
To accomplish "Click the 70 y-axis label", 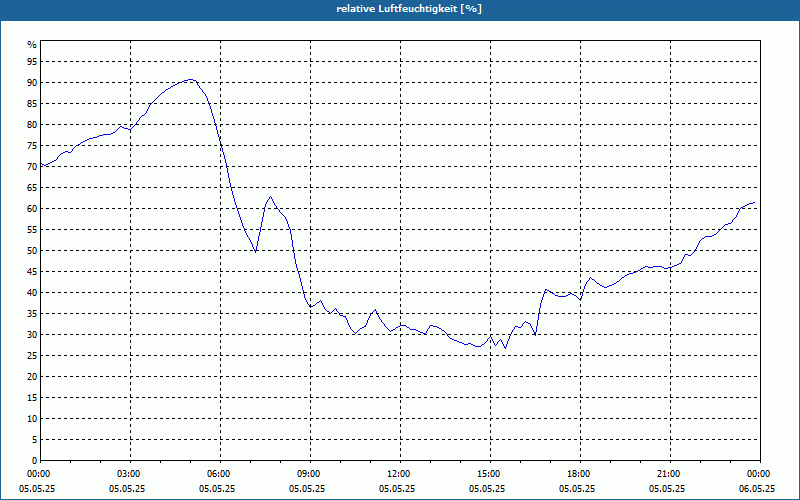I will 32,167.
